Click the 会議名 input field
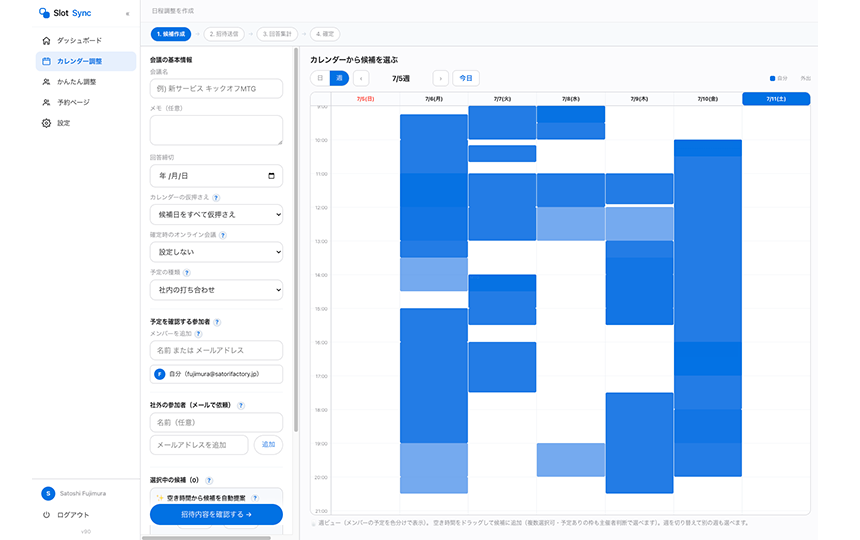 [217, 89]
